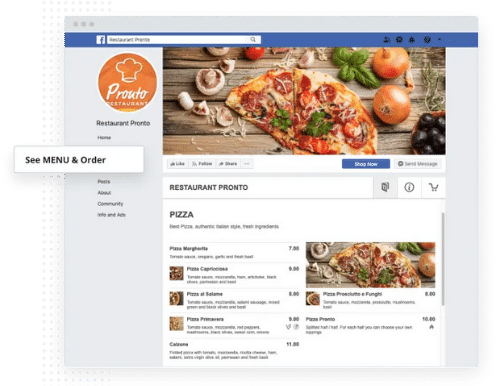This screenshot has height=386, width=500.
Task: Click the search magnifier icon
Action: coord(253,40)
